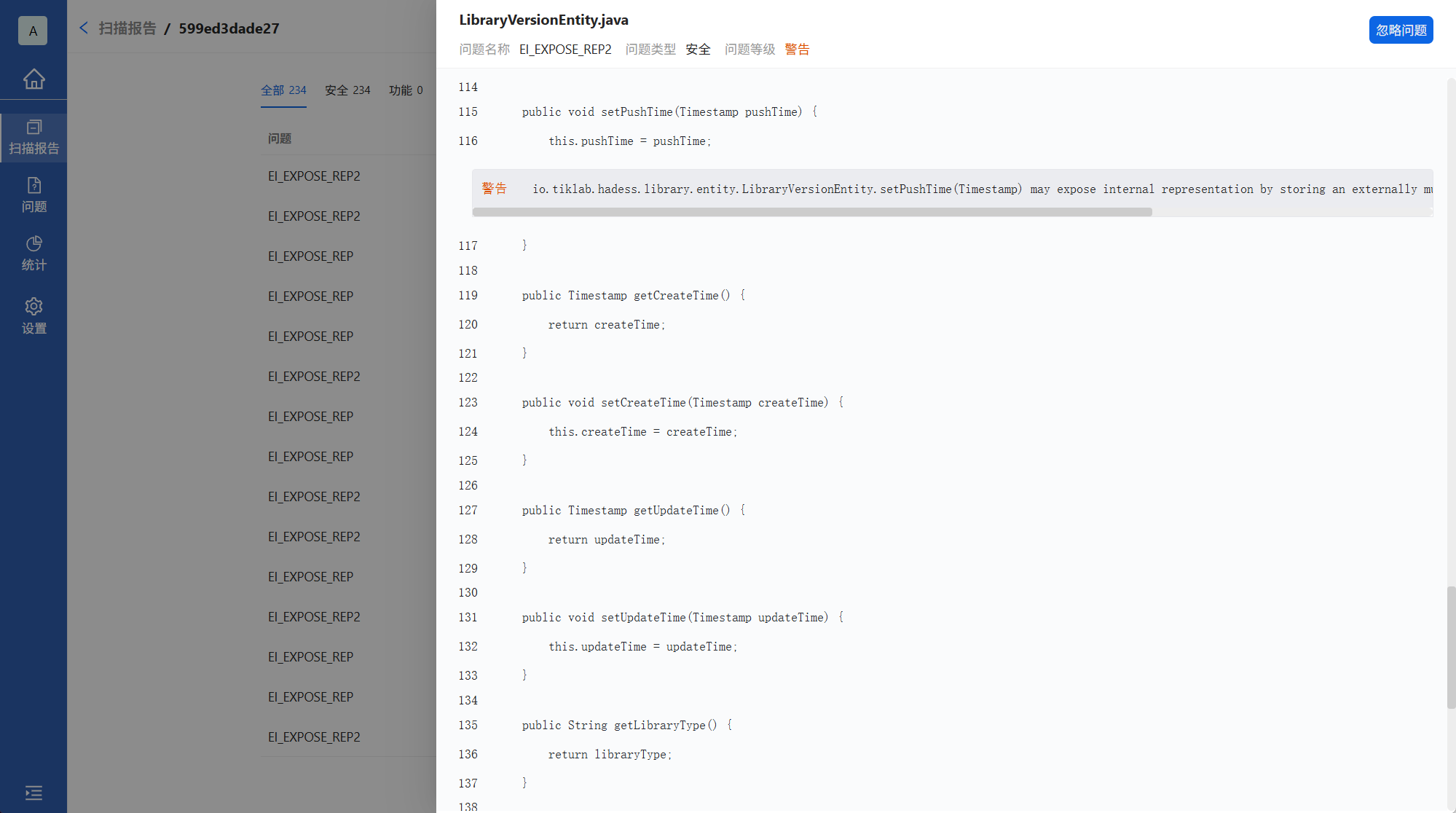Click the 扫描报告 breadcrumb link

127,28
